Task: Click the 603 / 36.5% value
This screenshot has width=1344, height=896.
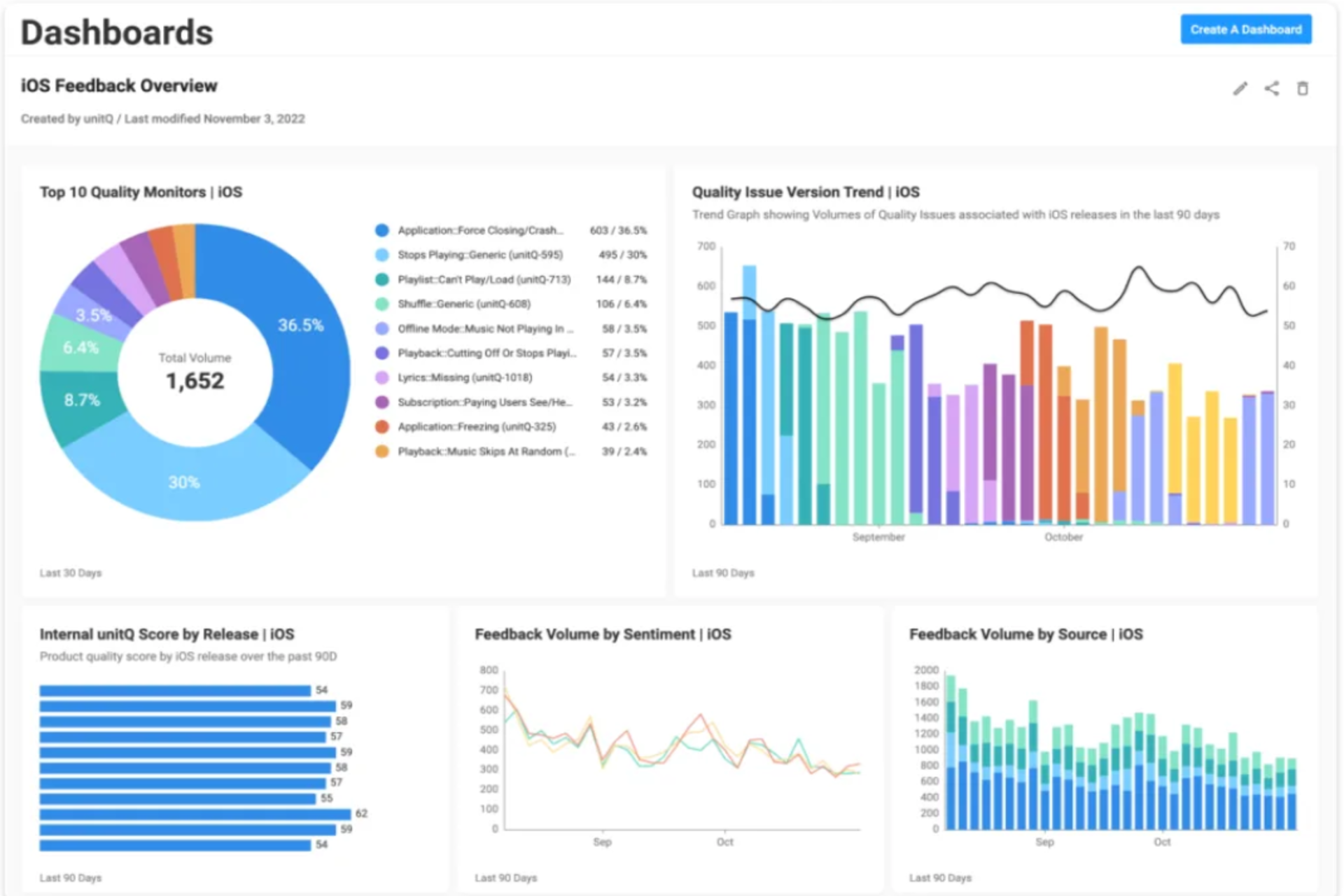Action: click(618, 230)
